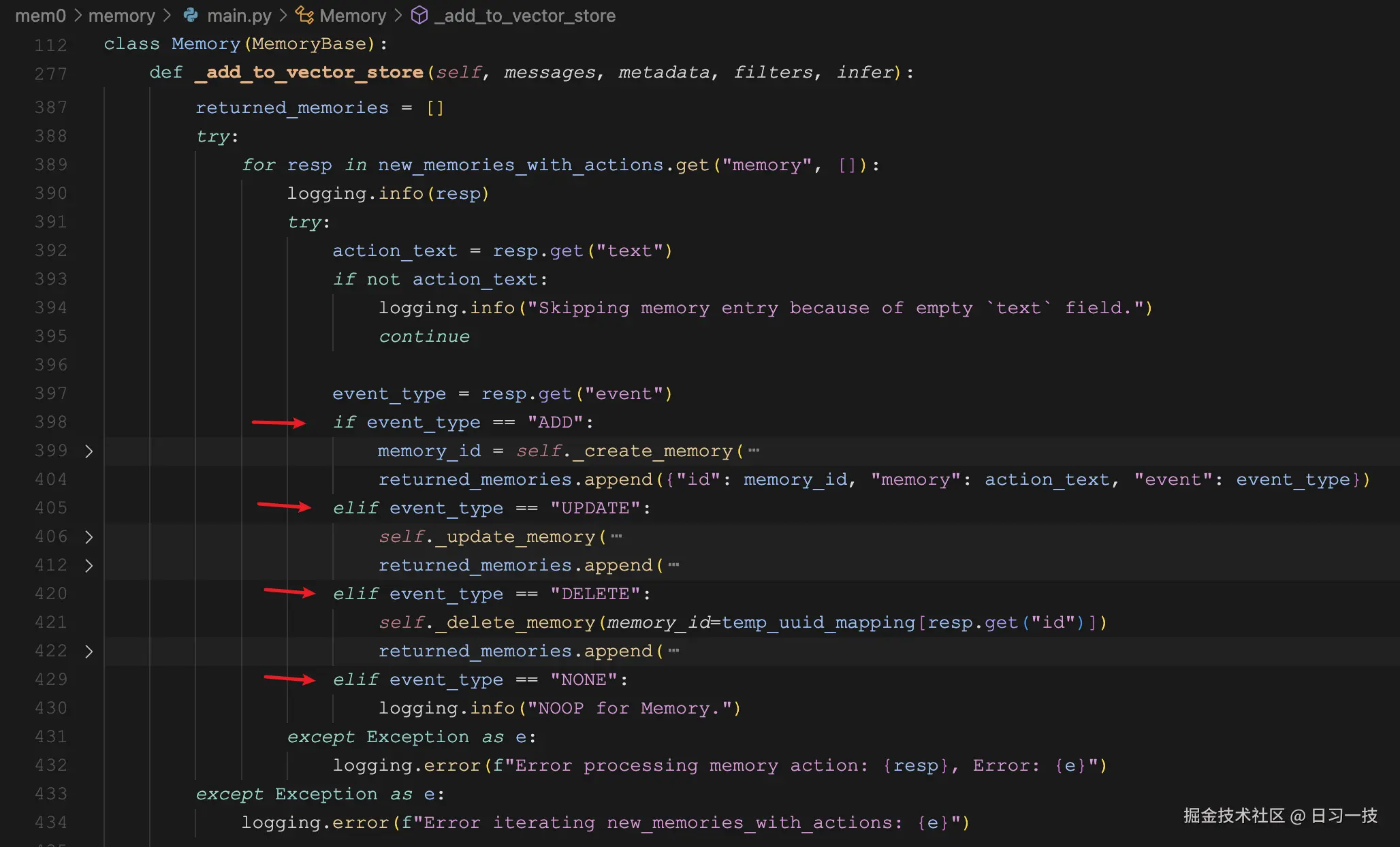Click the method cube icon in breadcrumb

(419, 15)
